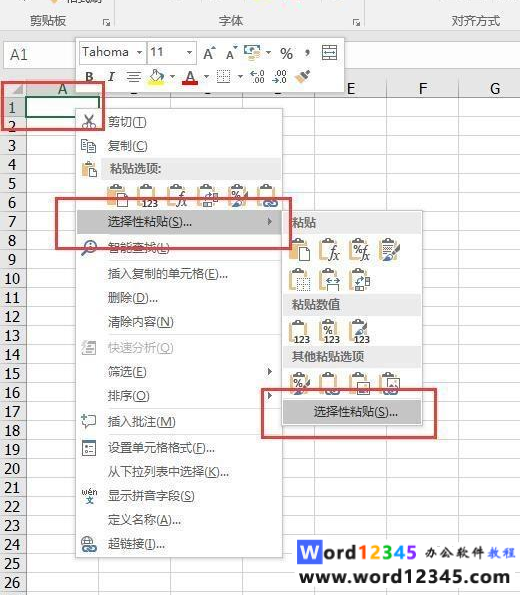Increase font size with large A icon
This screenshot has width=520, height=595.
[x=209, y=53]
